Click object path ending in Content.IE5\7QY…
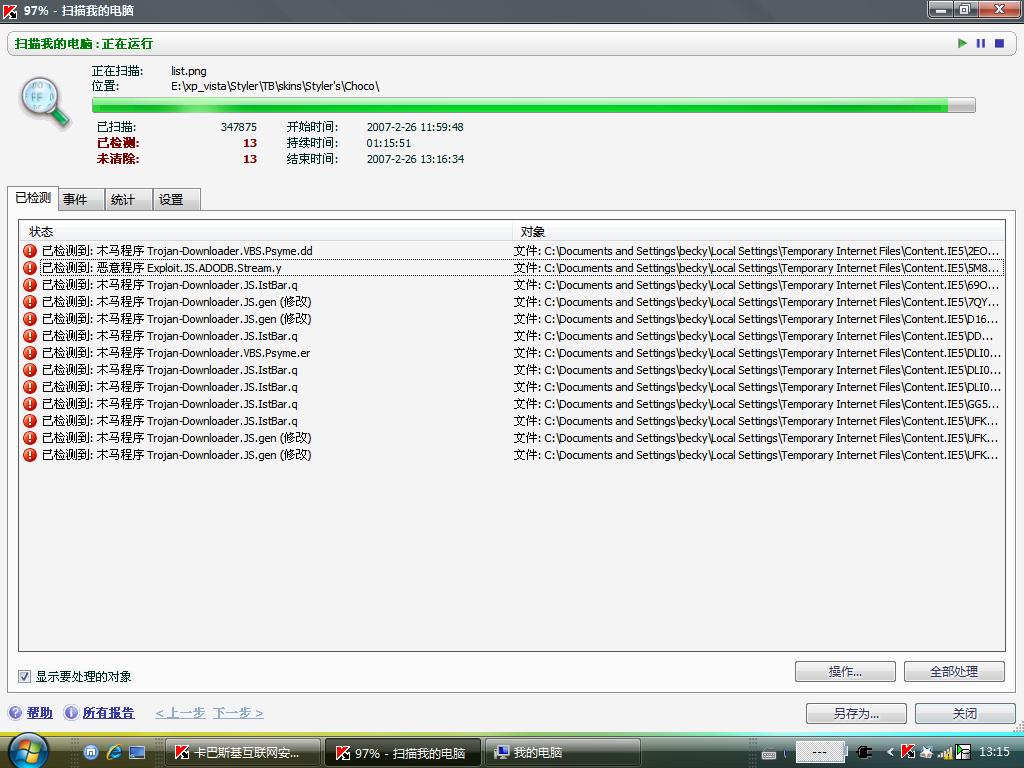 [x=756, y=302]
